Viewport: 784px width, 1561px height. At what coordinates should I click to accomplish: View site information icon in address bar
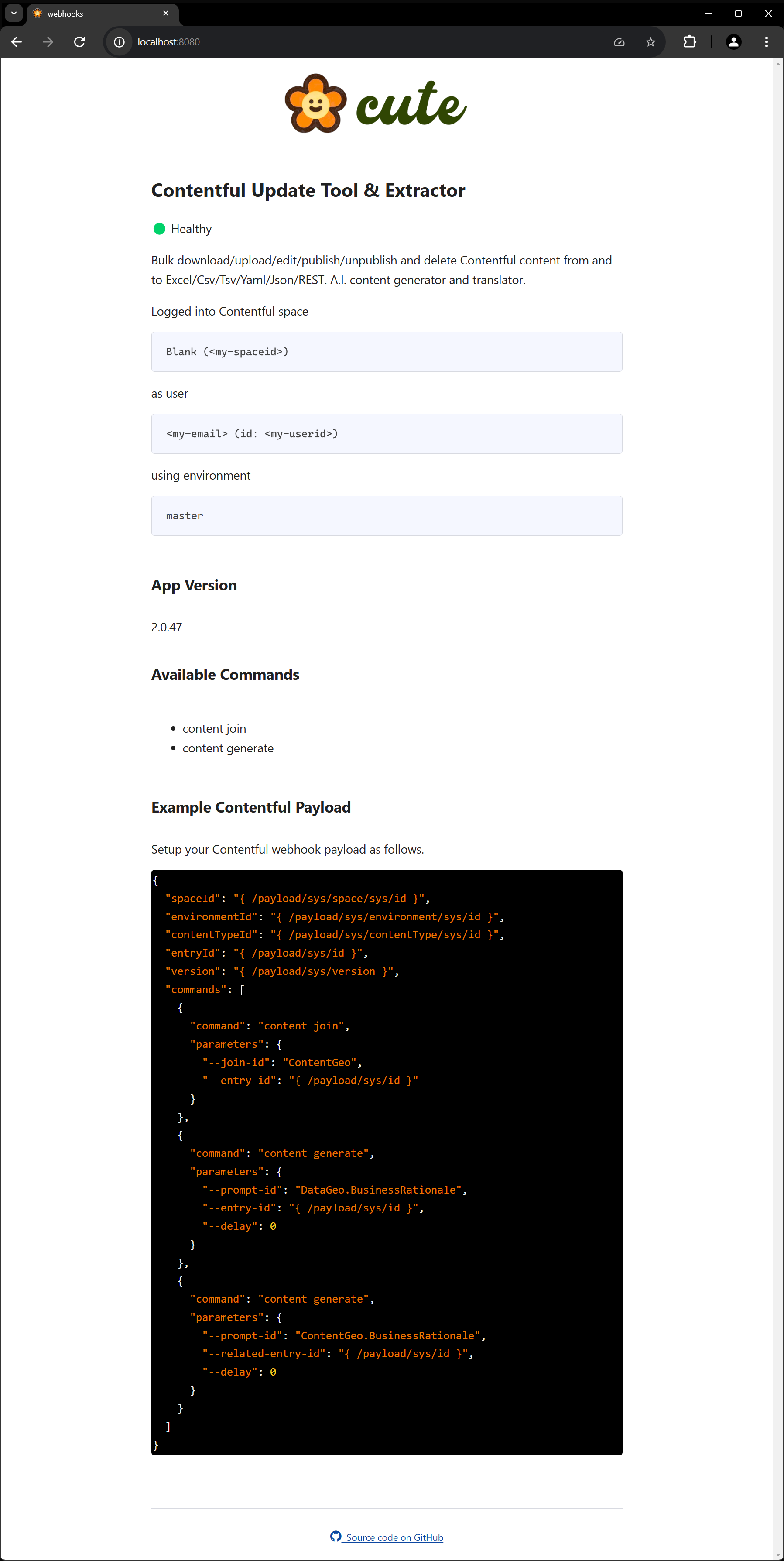(x=120, y=42)
